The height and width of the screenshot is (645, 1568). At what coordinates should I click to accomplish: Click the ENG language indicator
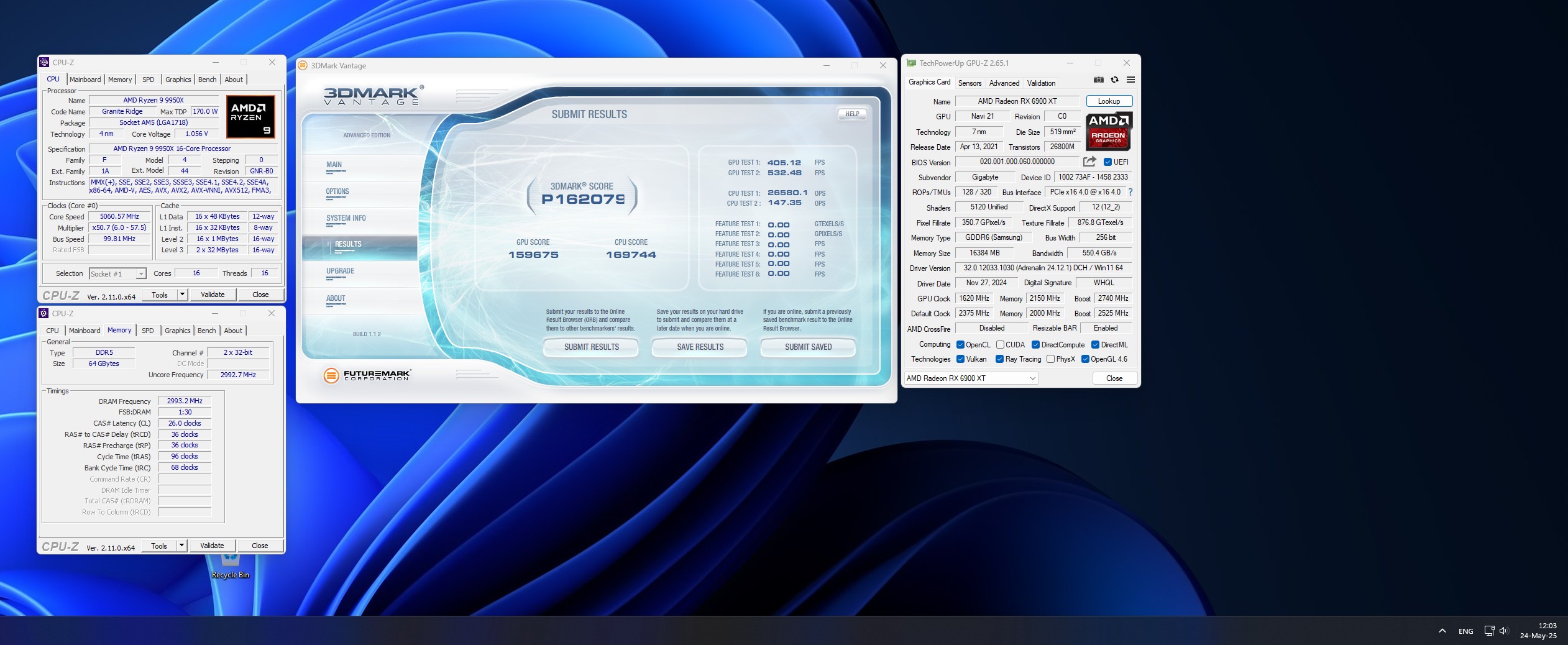pos(1465,631)
